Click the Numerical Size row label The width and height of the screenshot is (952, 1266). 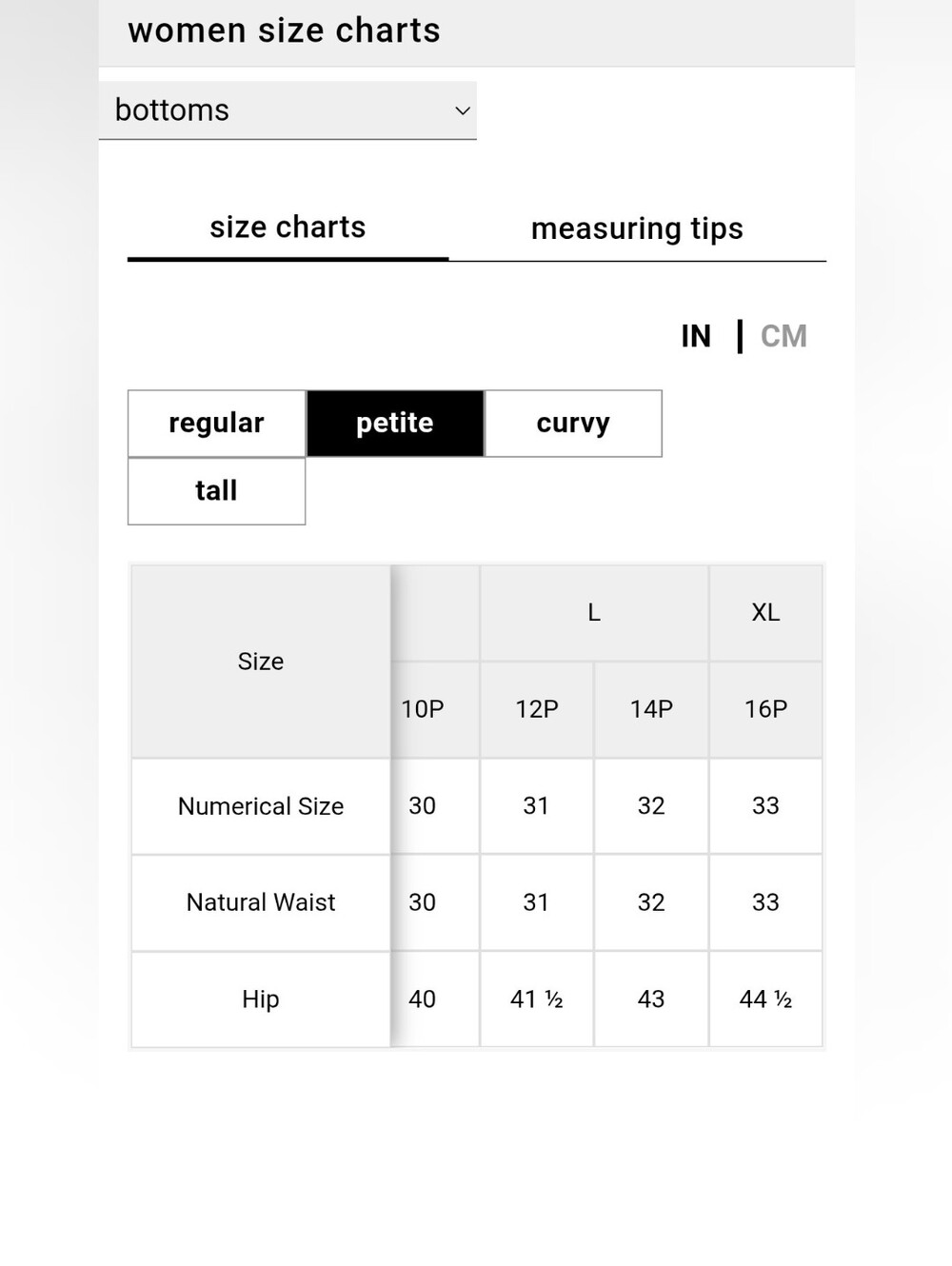(261, 806)
